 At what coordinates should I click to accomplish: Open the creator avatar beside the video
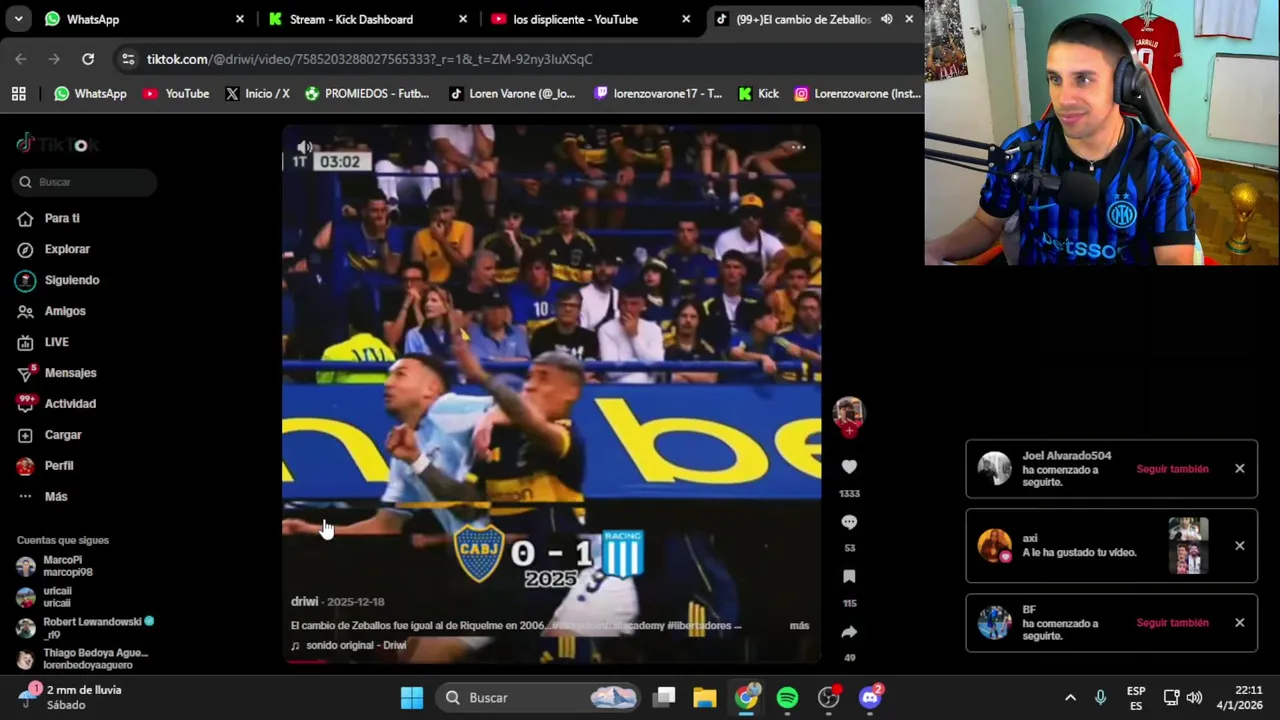pyautogui.click(x=849, y=412)
